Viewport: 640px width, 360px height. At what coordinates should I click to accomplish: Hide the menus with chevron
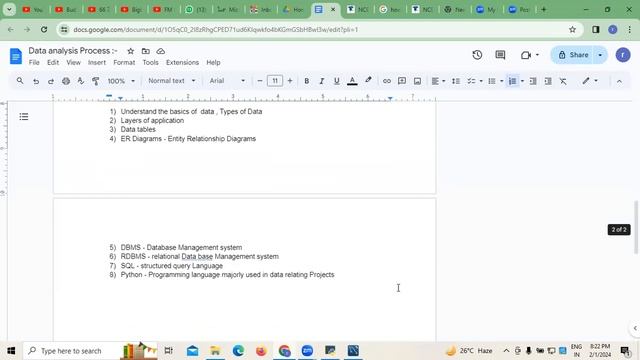pyautogui.click(x=619, y=81)
